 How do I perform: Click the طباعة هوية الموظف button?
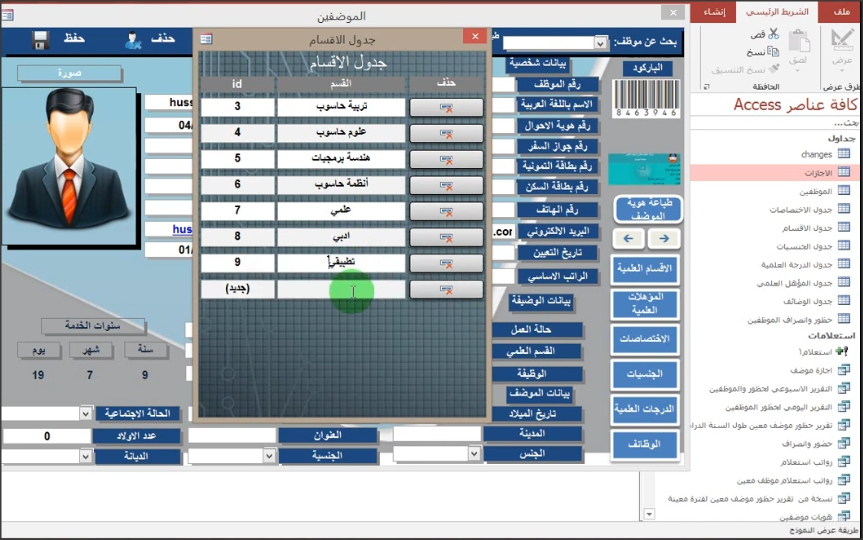click(648, 208)
